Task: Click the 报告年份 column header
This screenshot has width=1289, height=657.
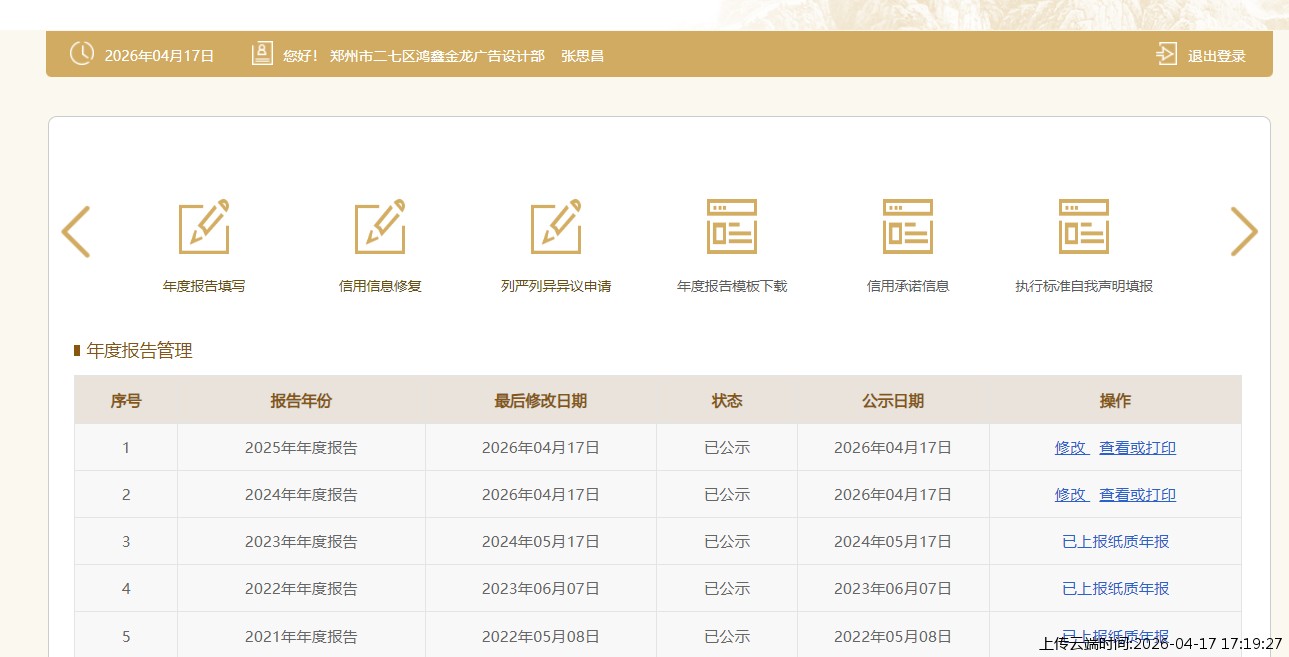Action: click(x=301, y=401)
